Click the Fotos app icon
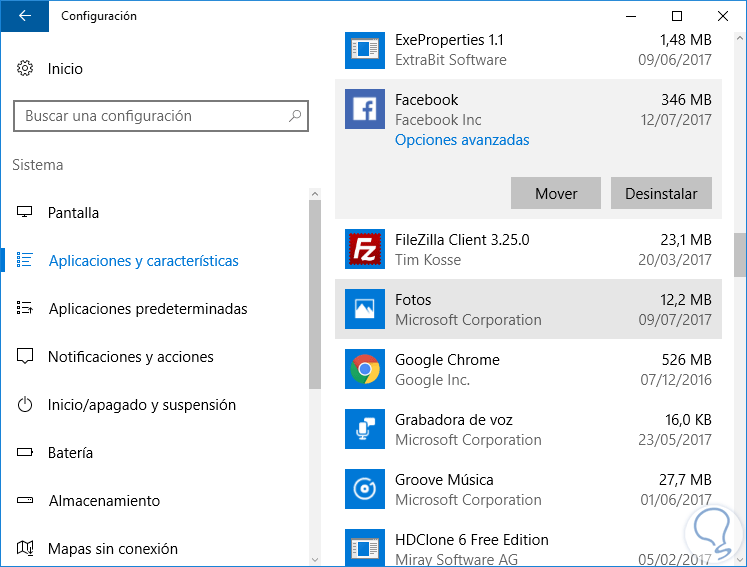The width and height of the screenshot is (747, 567). [x=364, y=309]
